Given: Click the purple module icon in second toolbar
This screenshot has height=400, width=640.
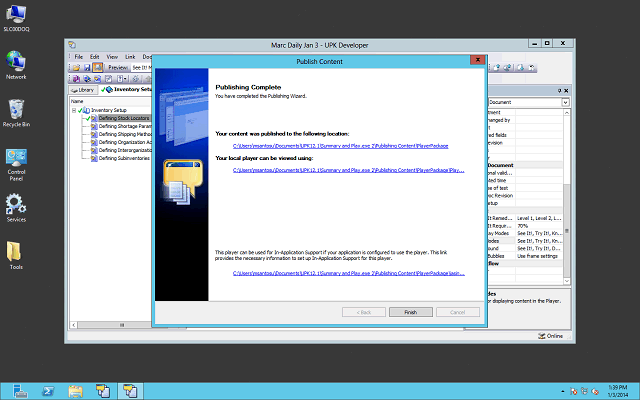Looking at the screenshot, I should tap(76, 79).
